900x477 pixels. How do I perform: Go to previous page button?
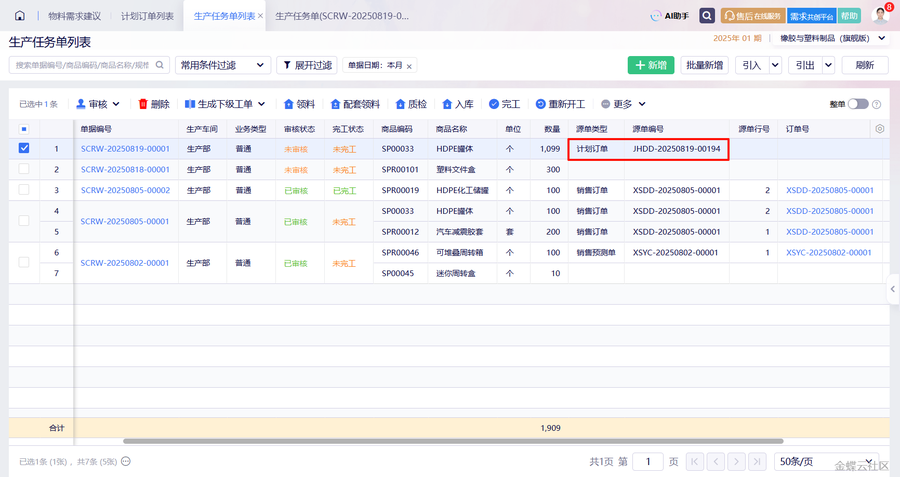[716, 462]
